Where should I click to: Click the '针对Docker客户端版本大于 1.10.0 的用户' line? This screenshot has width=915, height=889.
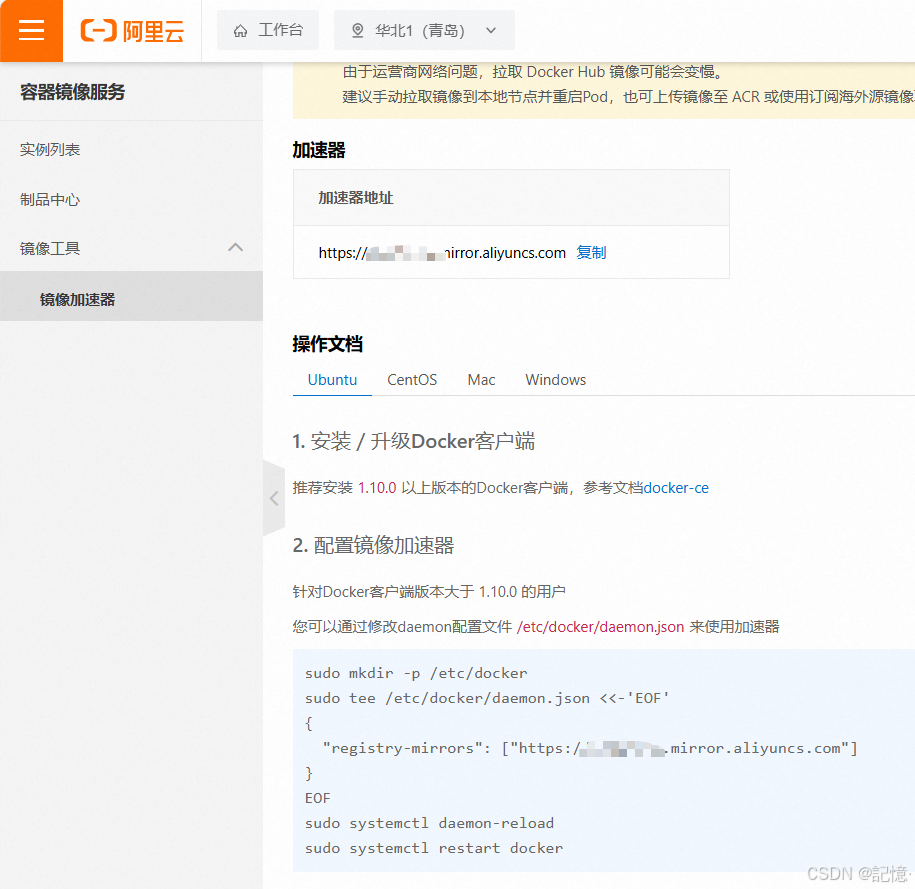tap(429, 592)
